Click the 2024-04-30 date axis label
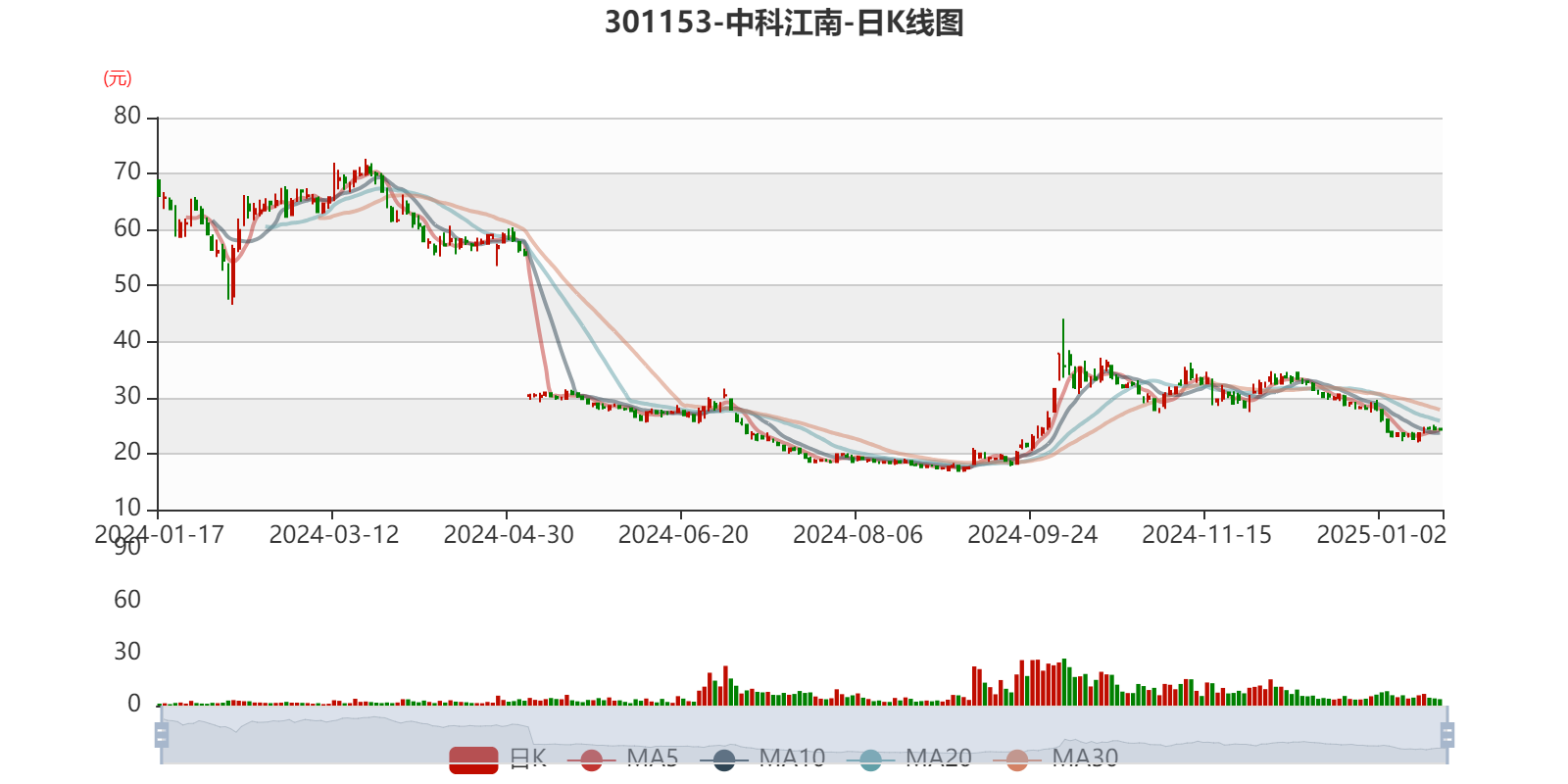 pyautogui.click(x=509, y=535)
